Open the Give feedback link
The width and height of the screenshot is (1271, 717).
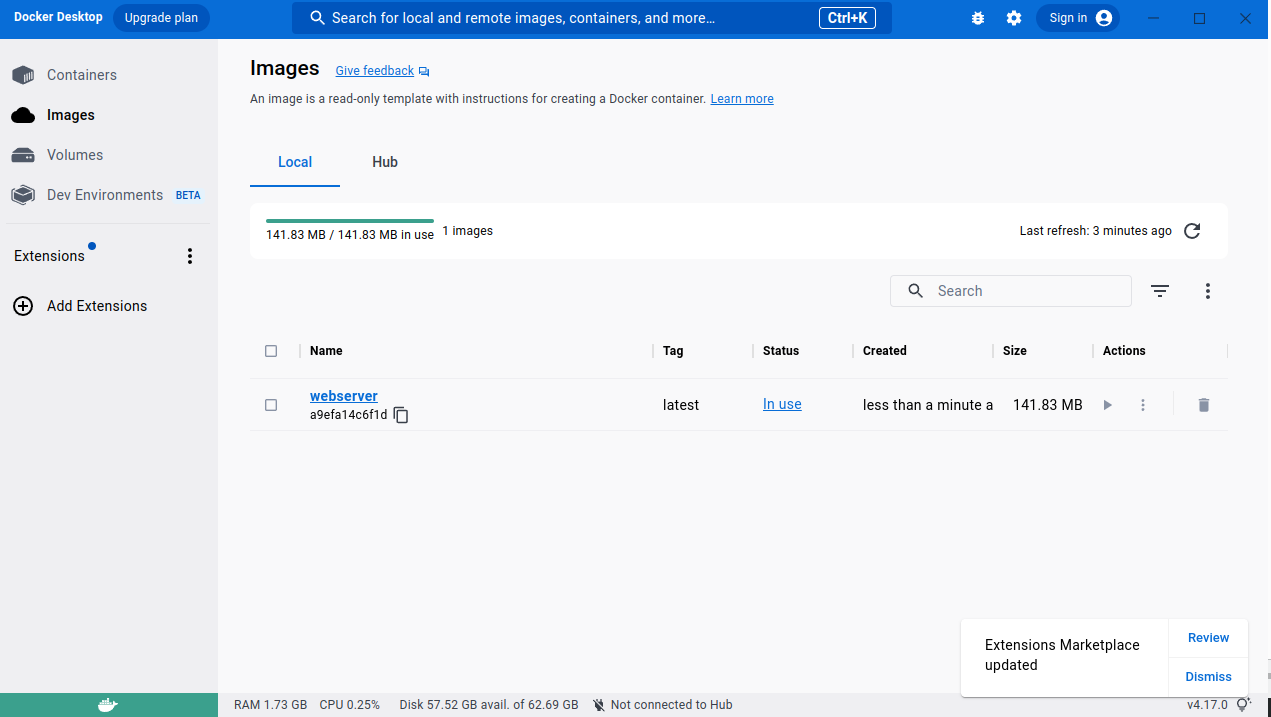pos(374,71)
